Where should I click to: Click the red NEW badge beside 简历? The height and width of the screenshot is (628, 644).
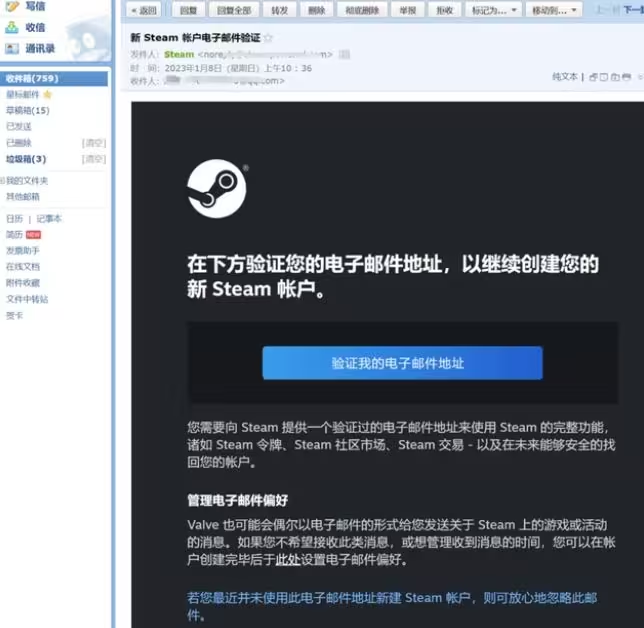point(33,235)
